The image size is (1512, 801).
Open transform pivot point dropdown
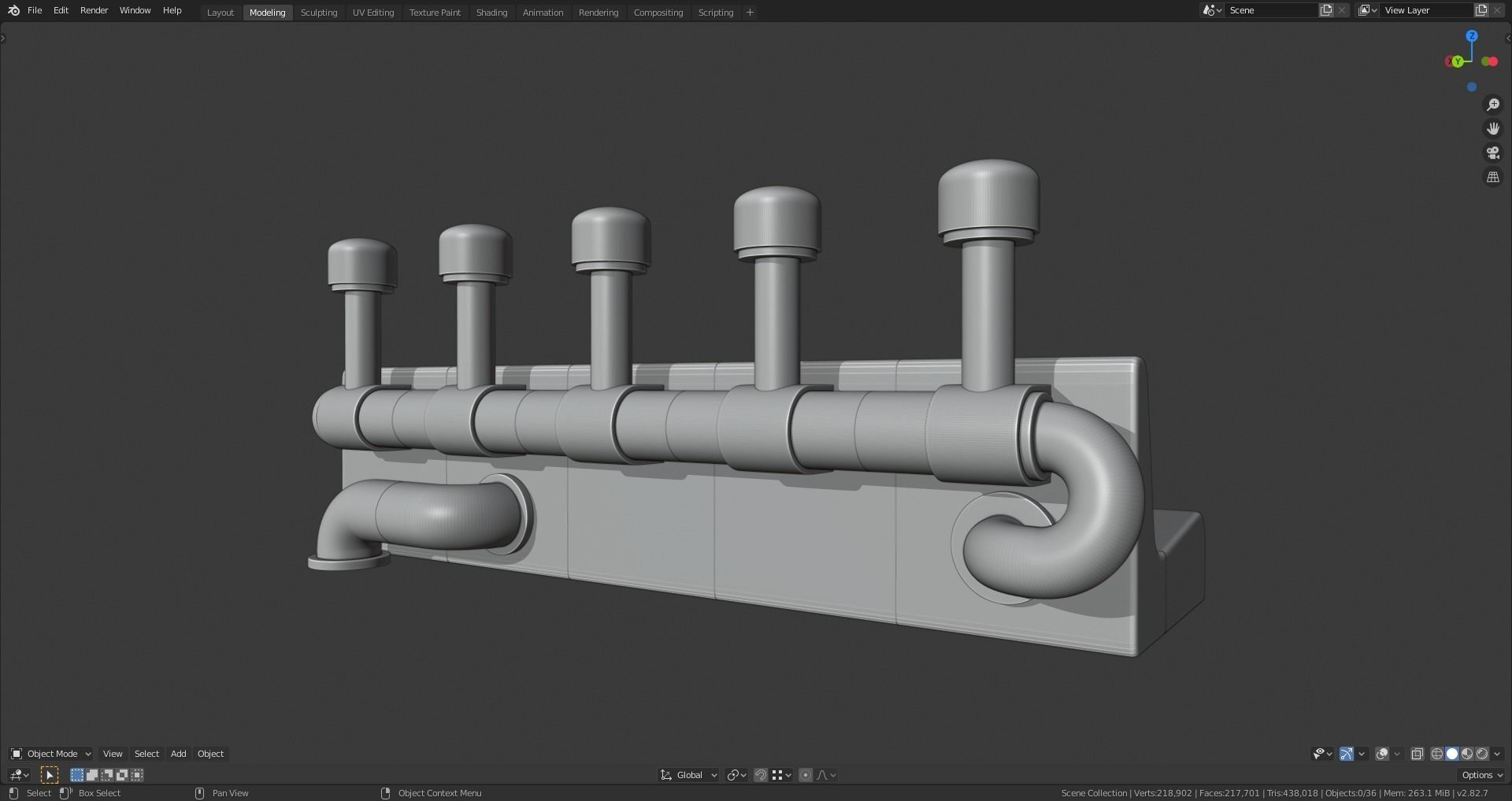click(x=737, y=775)
